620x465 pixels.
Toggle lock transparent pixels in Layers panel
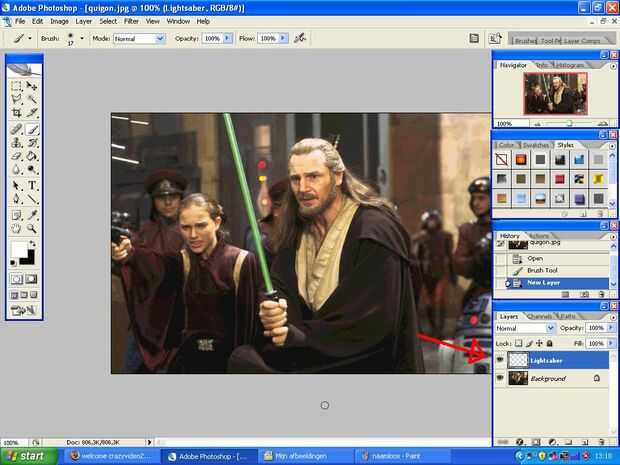tap(518, 343)
